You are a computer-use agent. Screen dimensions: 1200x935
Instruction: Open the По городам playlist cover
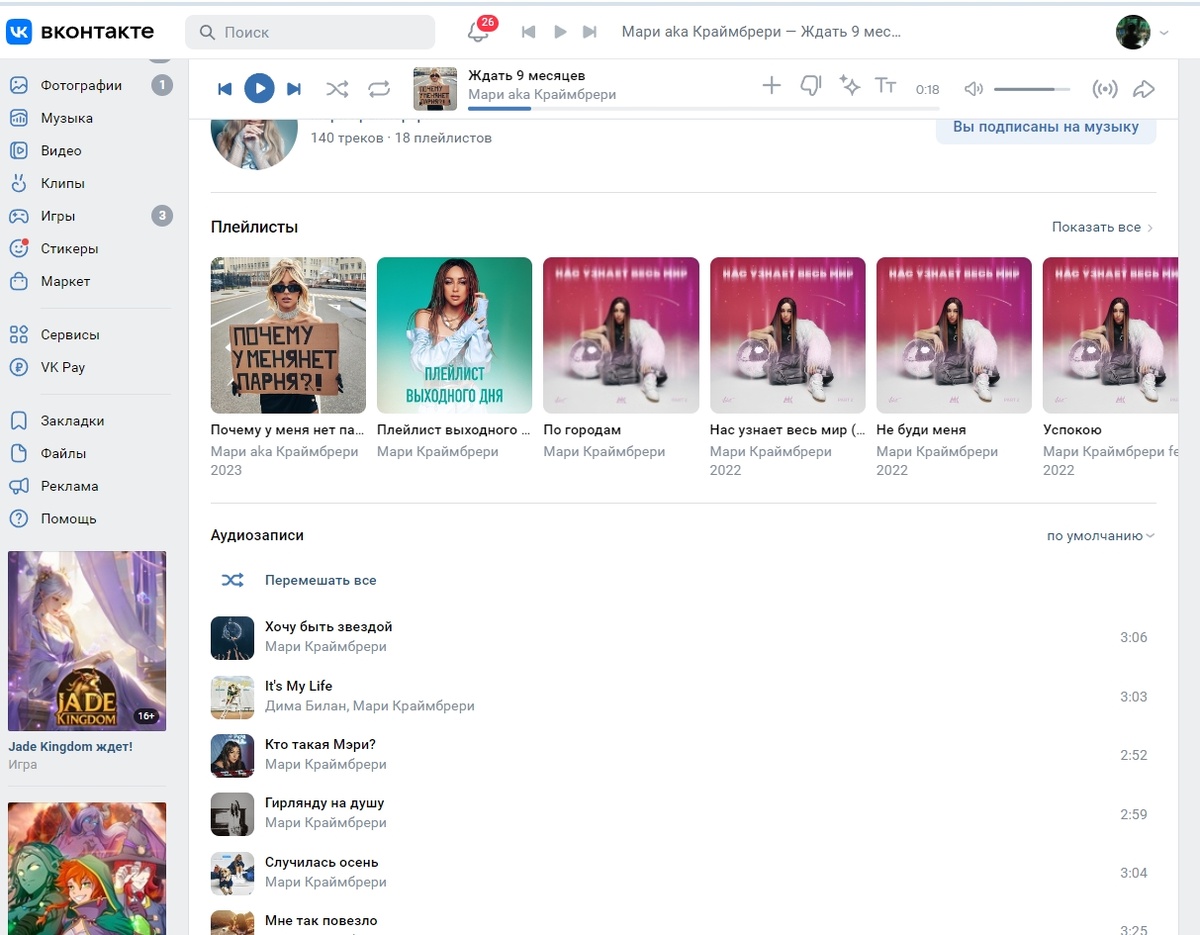point(621,335)
